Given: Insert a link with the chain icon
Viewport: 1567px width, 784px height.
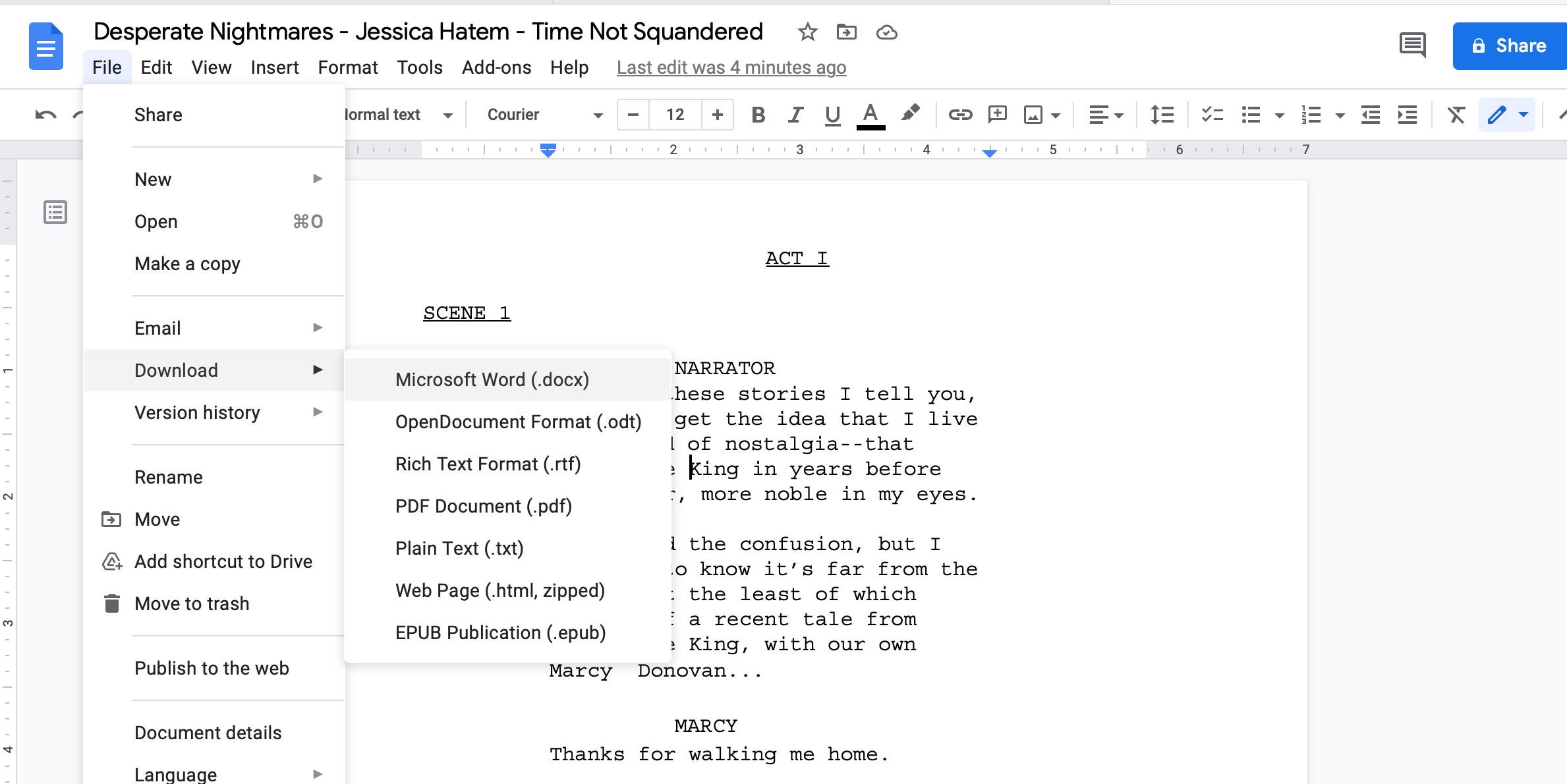Looking at the screenshot, I should click(960, 115).
